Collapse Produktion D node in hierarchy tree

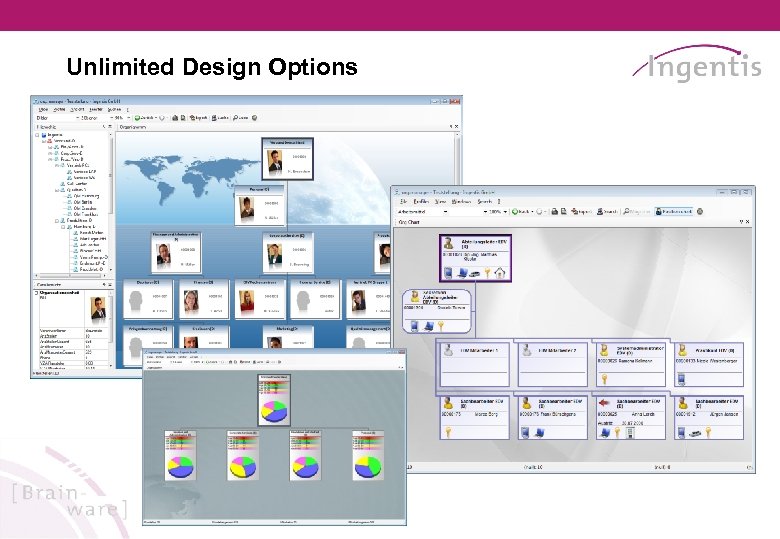(x=57, y=220)
